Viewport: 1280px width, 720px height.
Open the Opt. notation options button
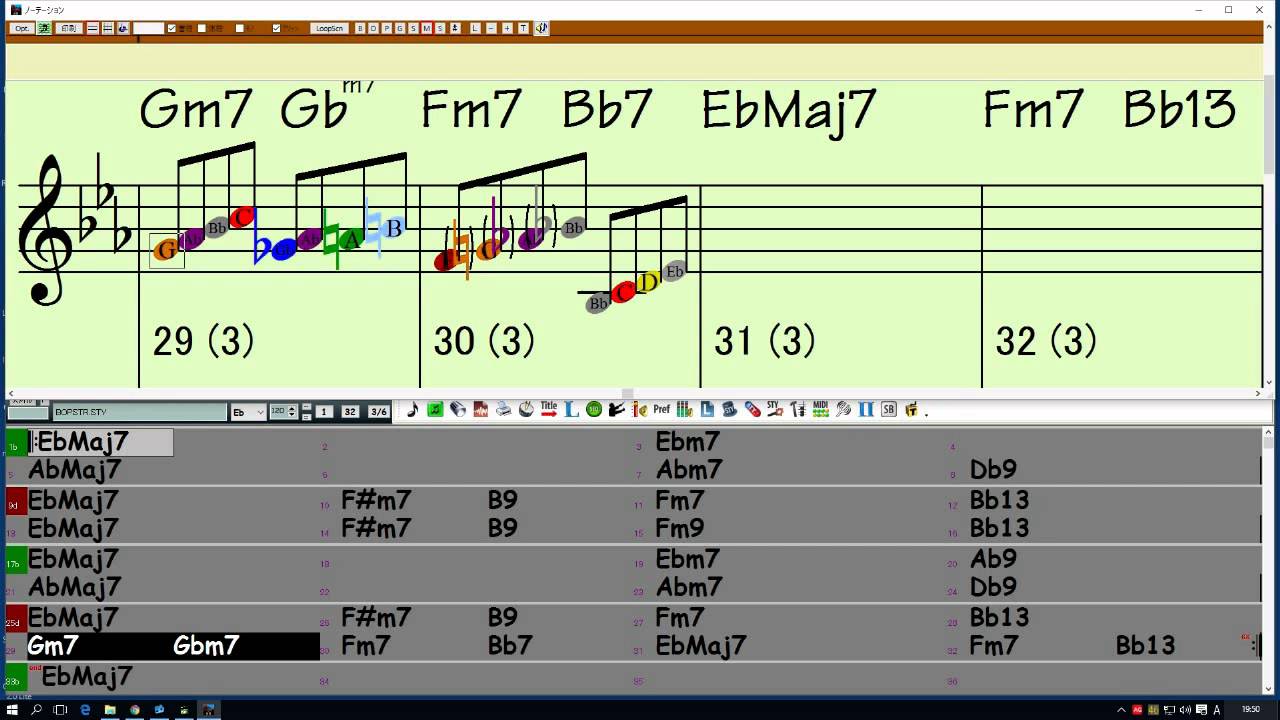[21, 28]
